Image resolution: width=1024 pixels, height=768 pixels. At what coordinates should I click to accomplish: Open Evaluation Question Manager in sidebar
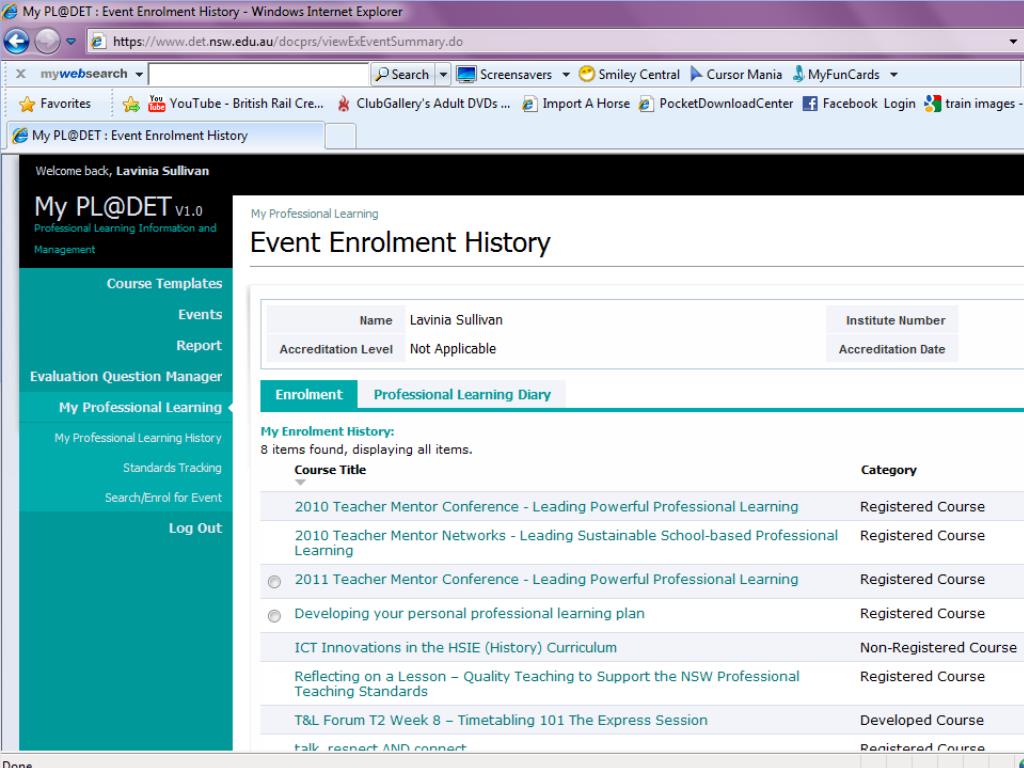126,376
